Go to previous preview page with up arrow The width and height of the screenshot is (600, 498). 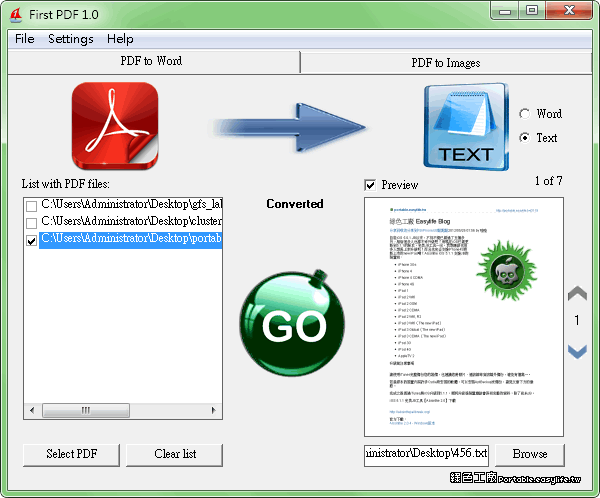[x=577, y=293]
